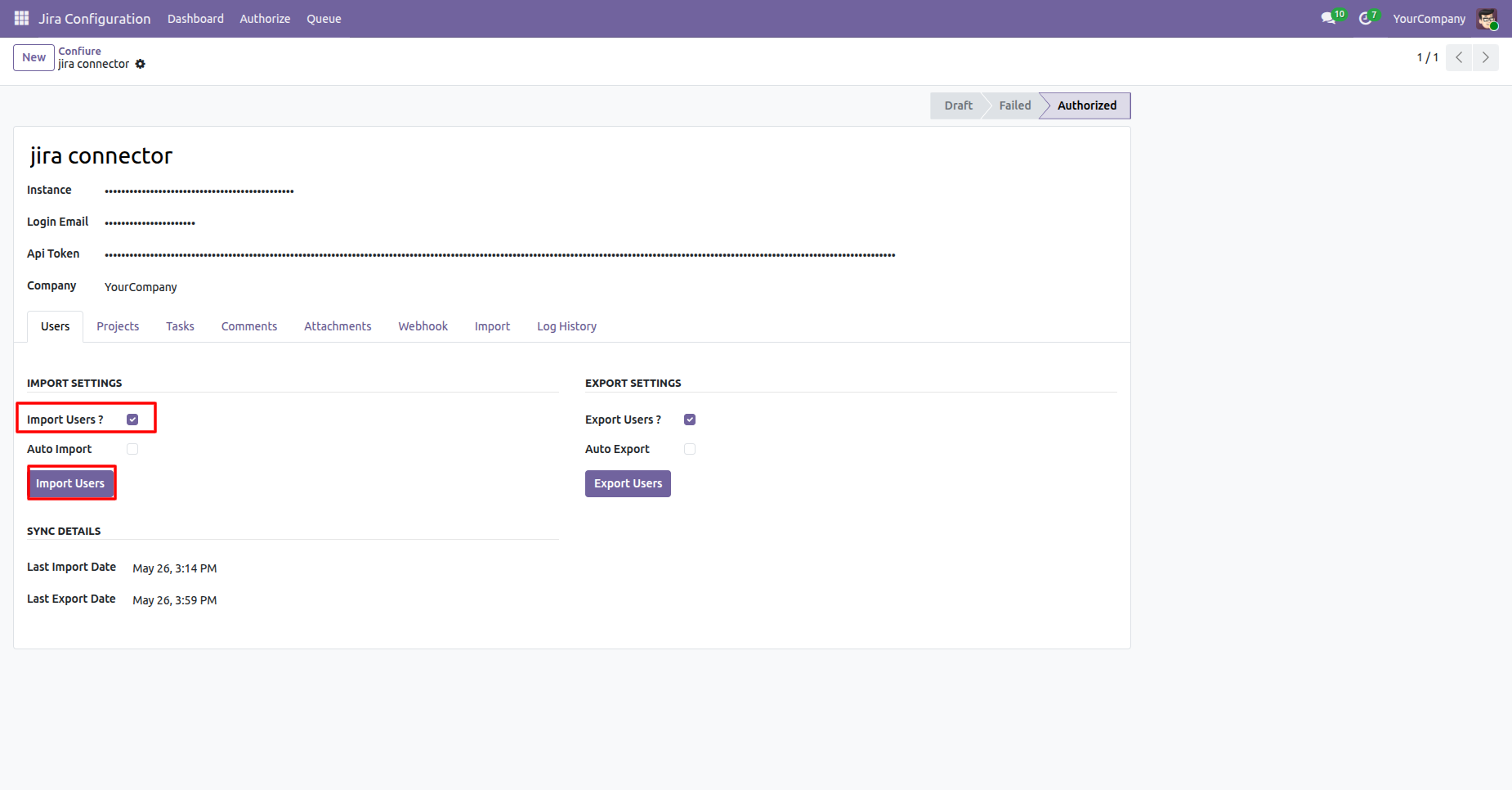Switch to the Log History tab
Image resolution: width=1512 pixels, height=790 pixels.
coord(566,326)
